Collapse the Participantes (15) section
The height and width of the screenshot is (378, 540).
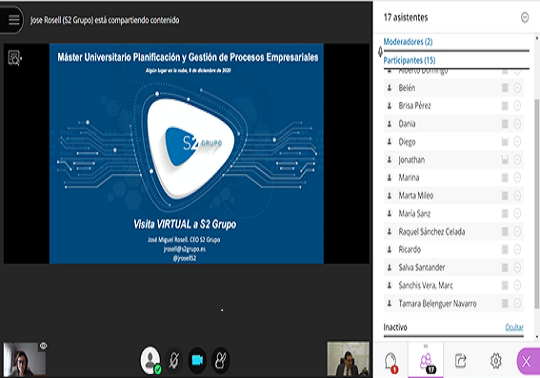[409, 60]
